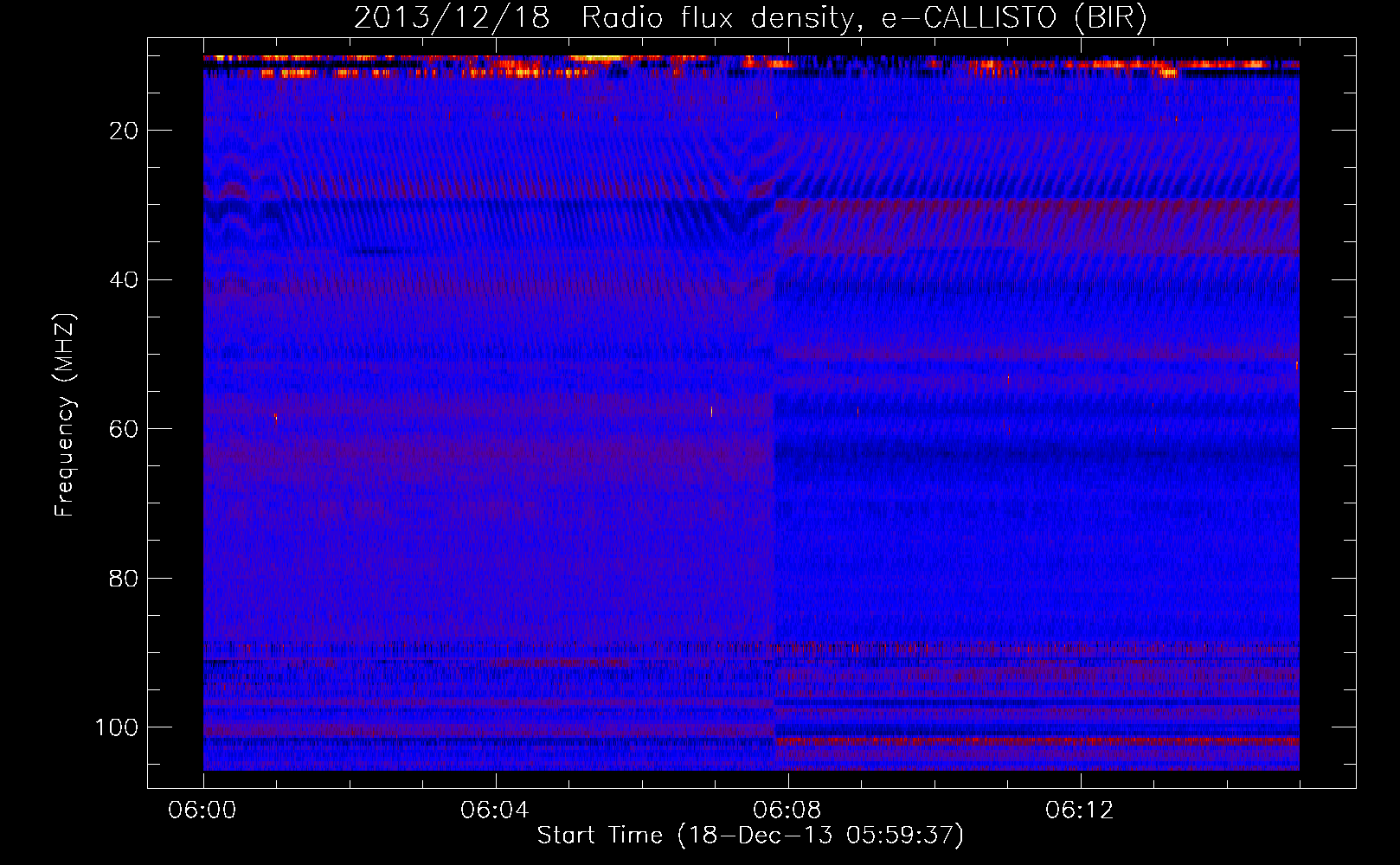Viewport: 1400px width, 865px height.
Task: Click the 'Start Time (18-Dec-13 05:59:37)' axis label
Action: tap(750, 836)
